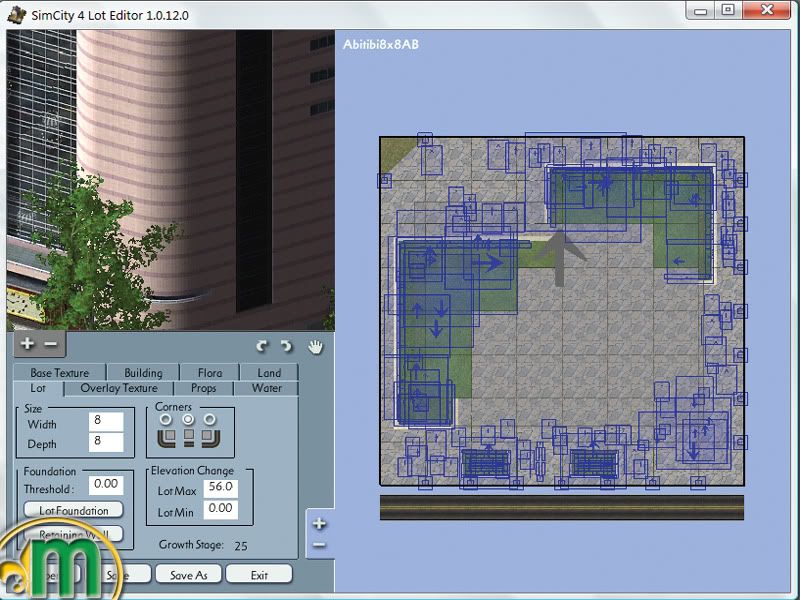This screenshot has height=600, width=800.
Task: Zoom out the lot layout view
Action: (319, 545)
